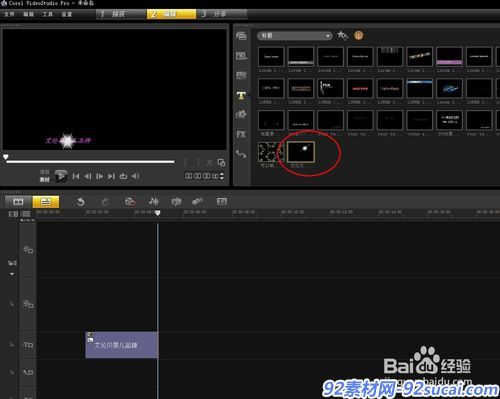Select the Title (T) library icon
This screenshot has height=399, width=500.
(241, 96)
